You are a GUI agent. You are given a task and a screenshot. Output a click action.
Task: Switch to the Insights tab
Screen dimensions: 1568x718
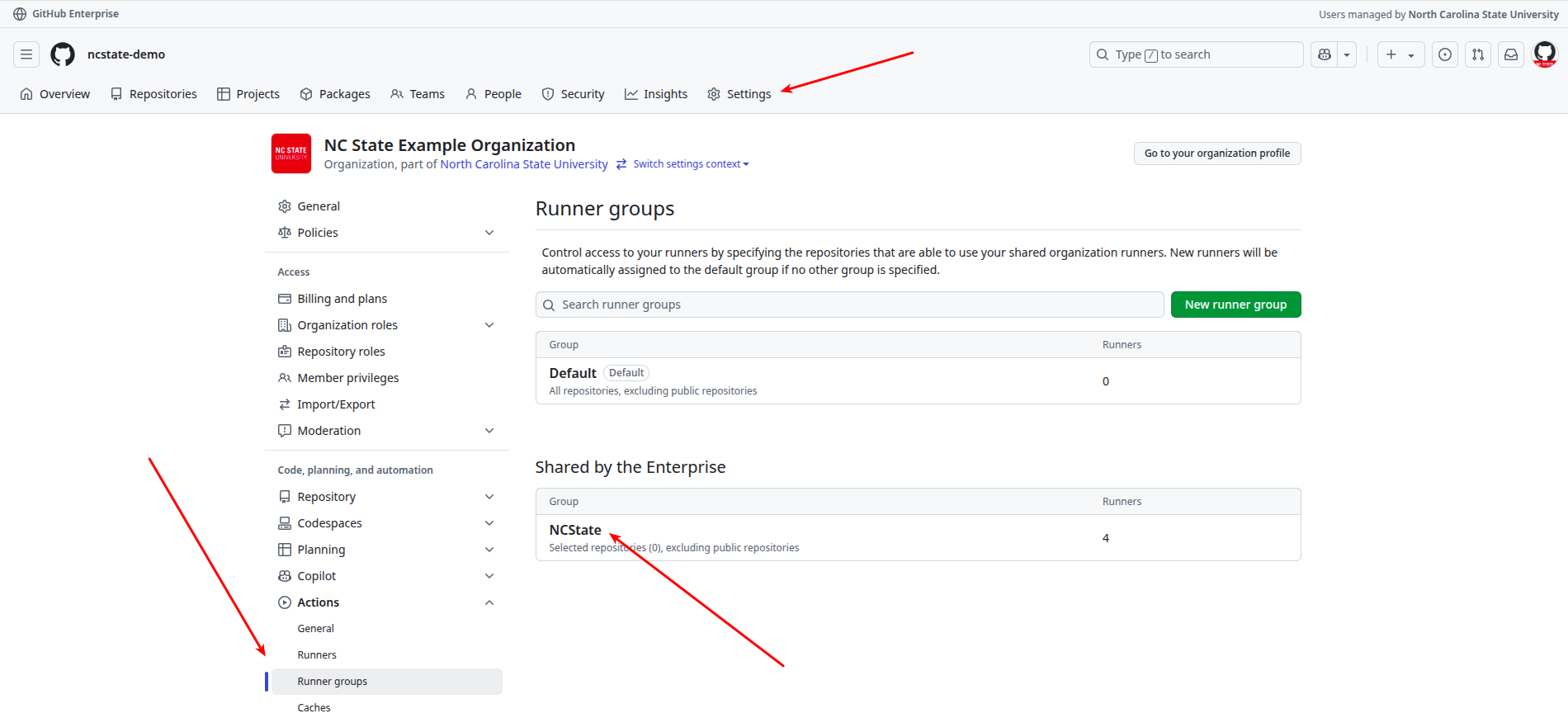(x=656, y=94)
